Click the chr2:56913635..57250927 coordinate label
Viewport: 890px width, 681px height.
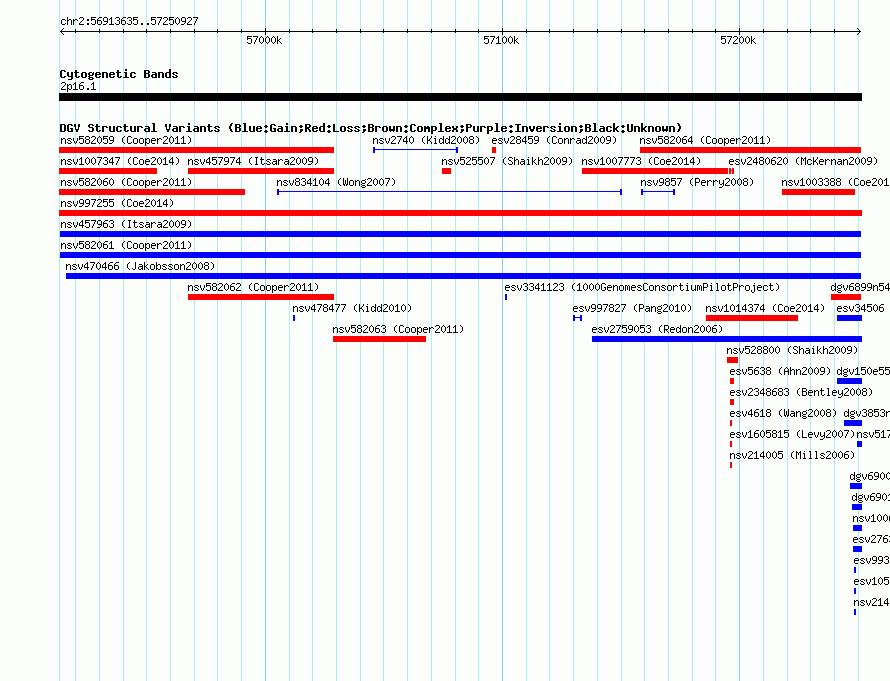129,21
